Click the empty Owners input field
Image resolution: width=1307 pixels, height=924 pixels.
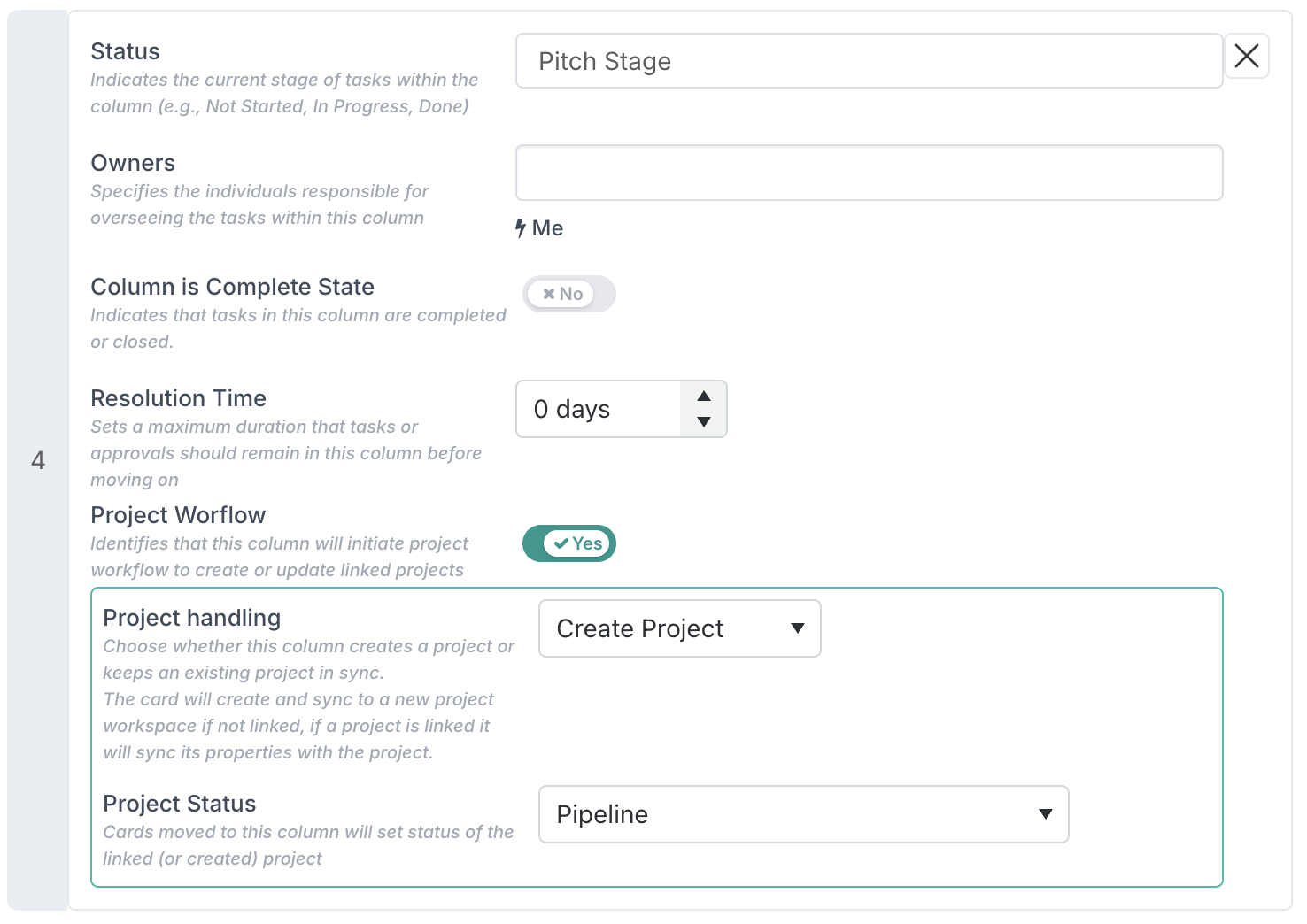coord(868,173)
